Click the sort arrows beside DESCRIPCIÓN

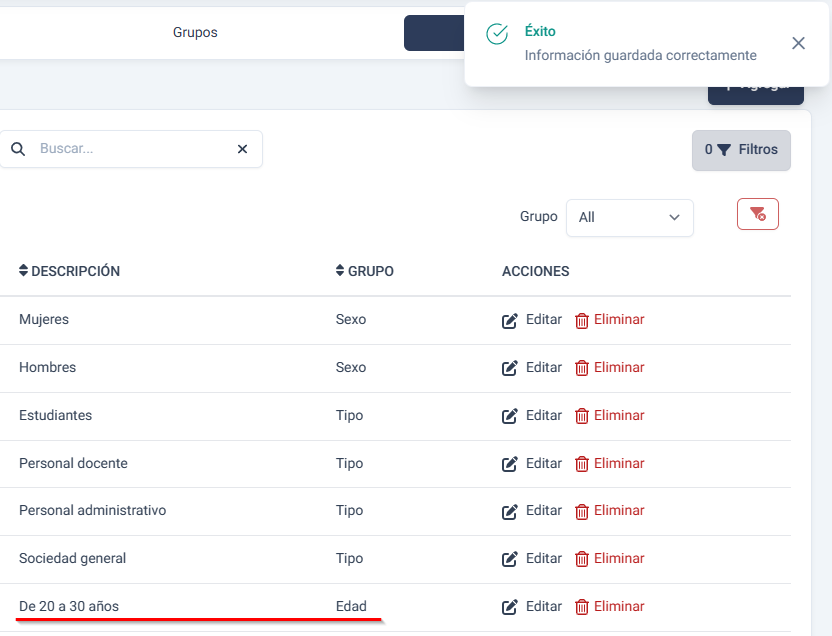tap(24, 271)
